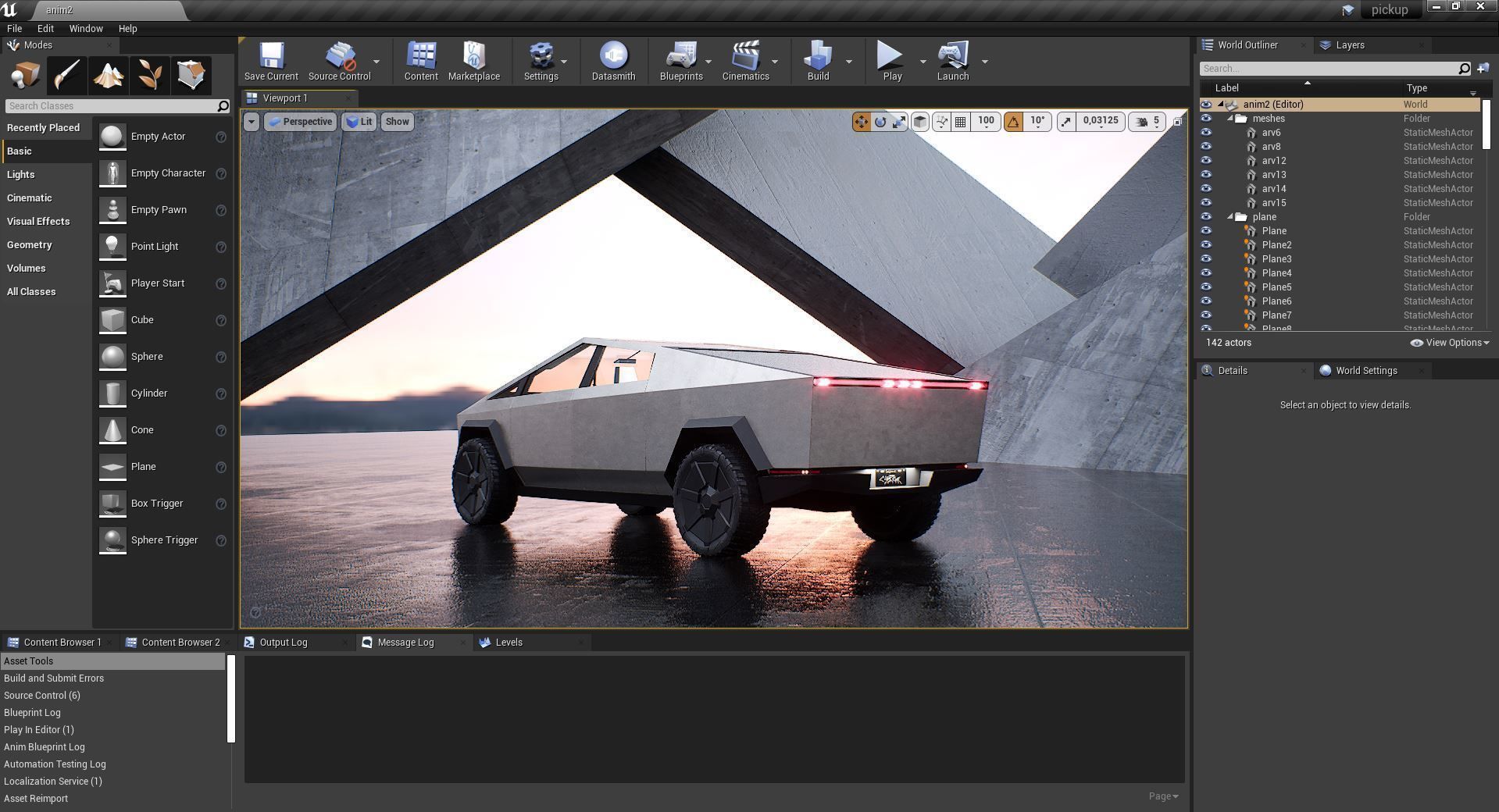
Task: Open the Content browser toolbar icon
Action: 421,62
